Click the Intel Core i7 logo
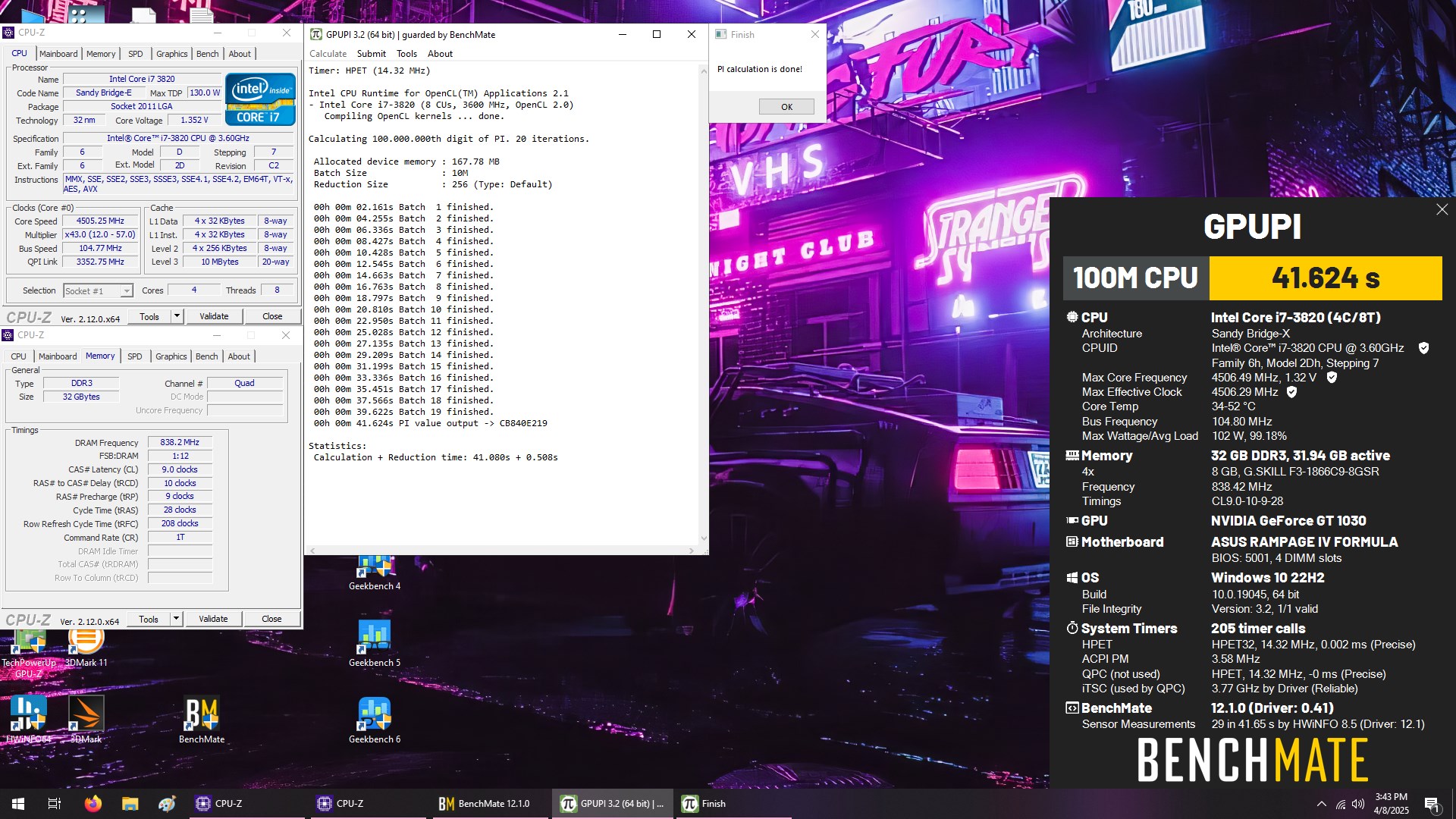 pos(260,99)
